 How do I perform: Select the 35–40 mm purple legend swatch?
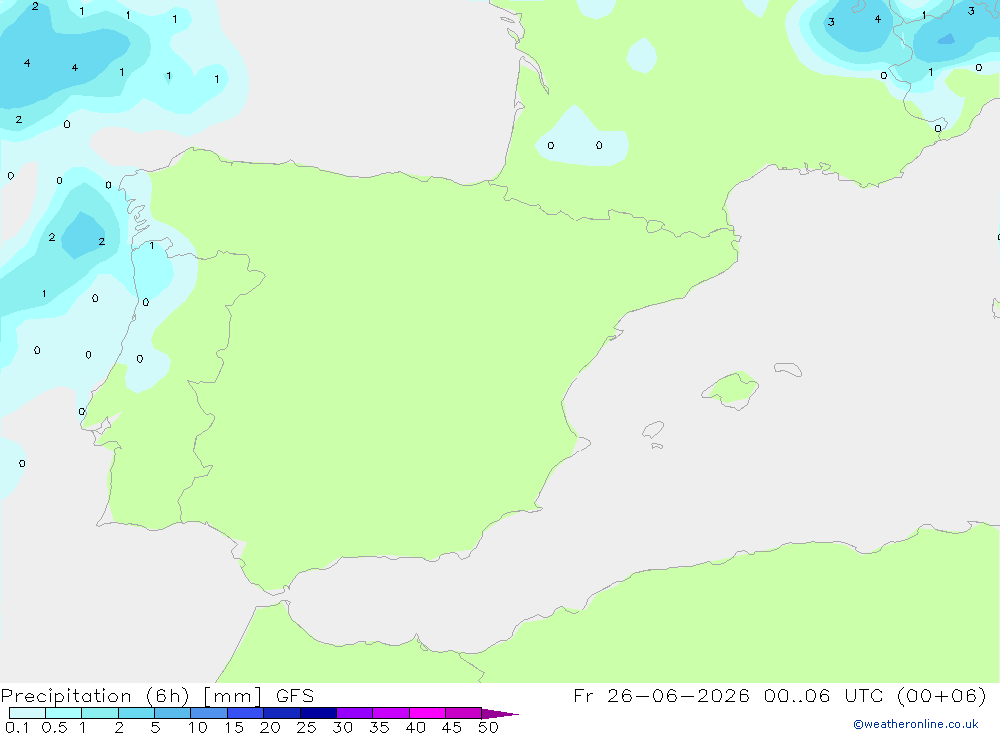point(391,713)
